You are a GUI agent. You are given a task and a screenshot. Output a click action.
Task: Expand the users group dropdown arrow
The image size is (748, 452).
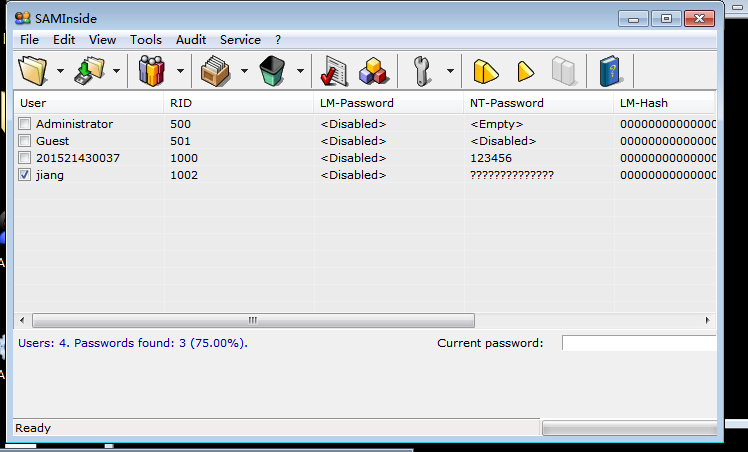180,71
